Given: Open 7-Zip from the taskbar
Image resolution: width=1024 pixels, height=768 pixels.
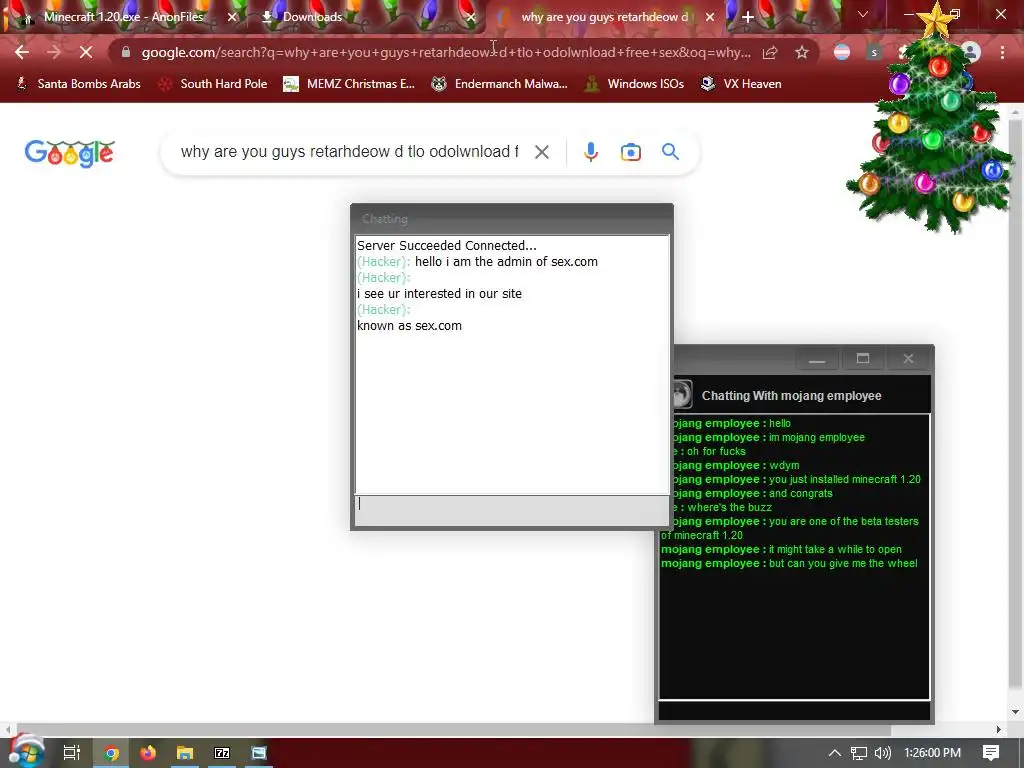Looking at the screenshot, I should click(x=222, y=753).
